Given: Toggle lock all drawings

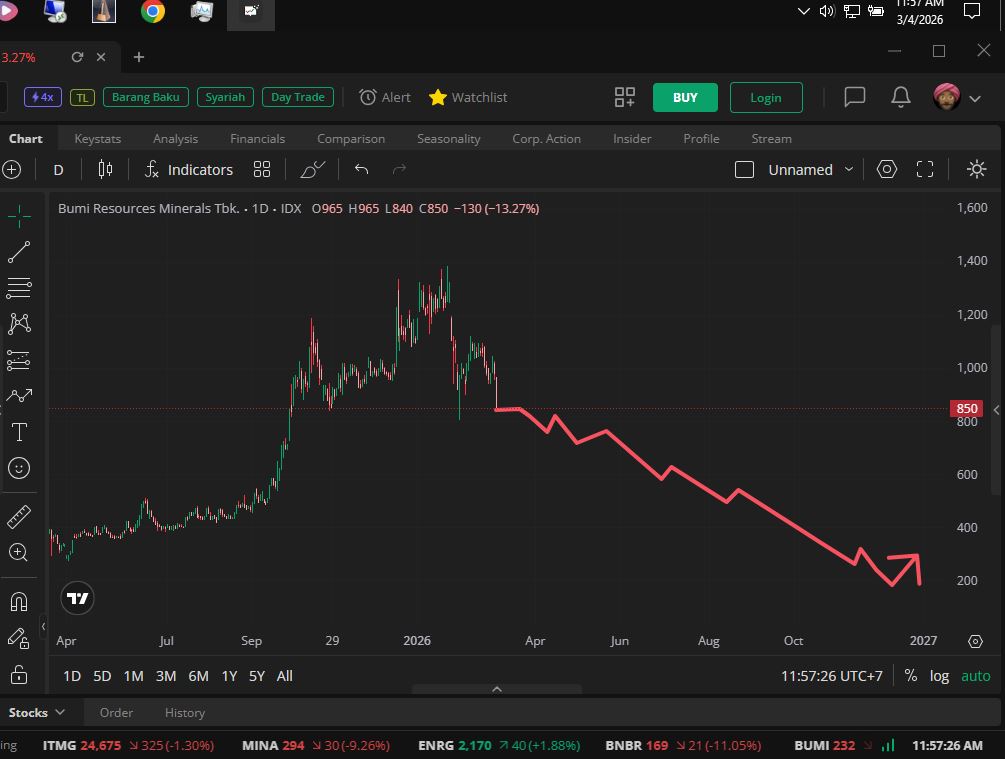Looking at the screenshot, I should click(19, 674).
